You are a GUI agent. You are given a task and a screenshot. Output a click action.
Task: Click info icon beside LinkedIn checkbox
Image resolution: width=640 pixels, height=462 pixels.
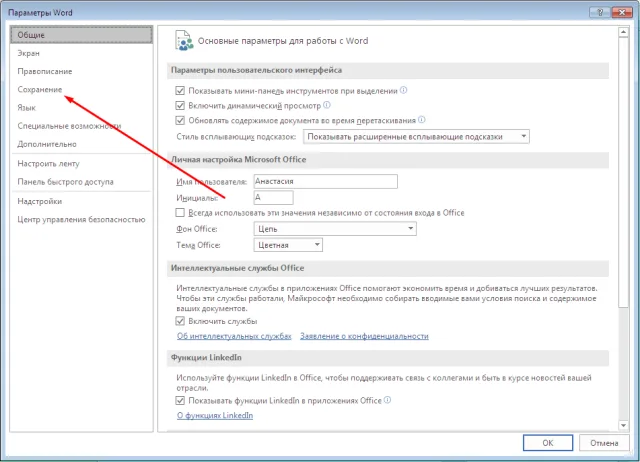(387, 400)
